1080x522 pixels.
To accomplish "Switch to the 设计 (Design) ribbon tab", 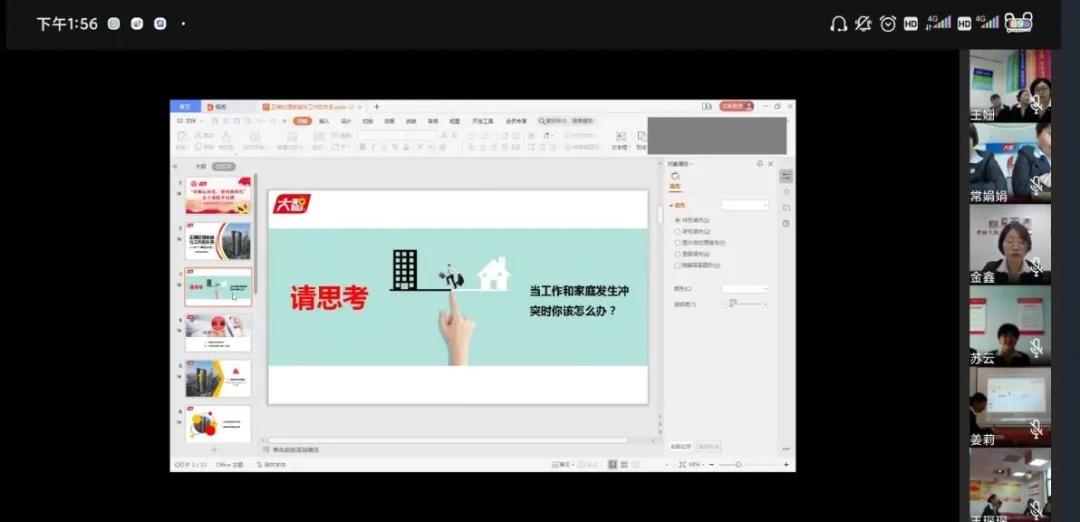I will pyautogui.click(x=346, y=121).
